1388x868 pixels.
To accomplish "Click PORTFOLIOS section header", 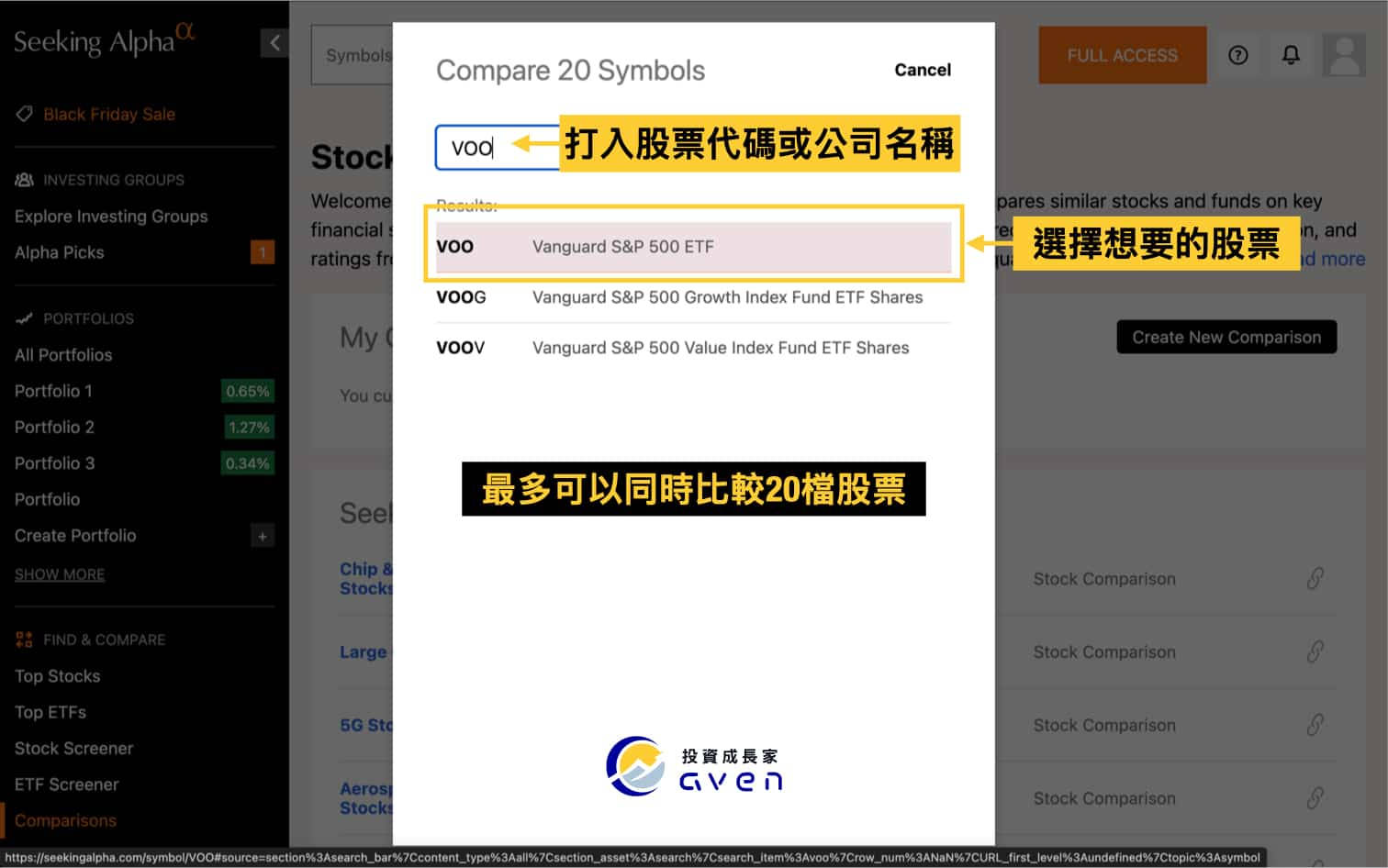I will pos(88,318).
